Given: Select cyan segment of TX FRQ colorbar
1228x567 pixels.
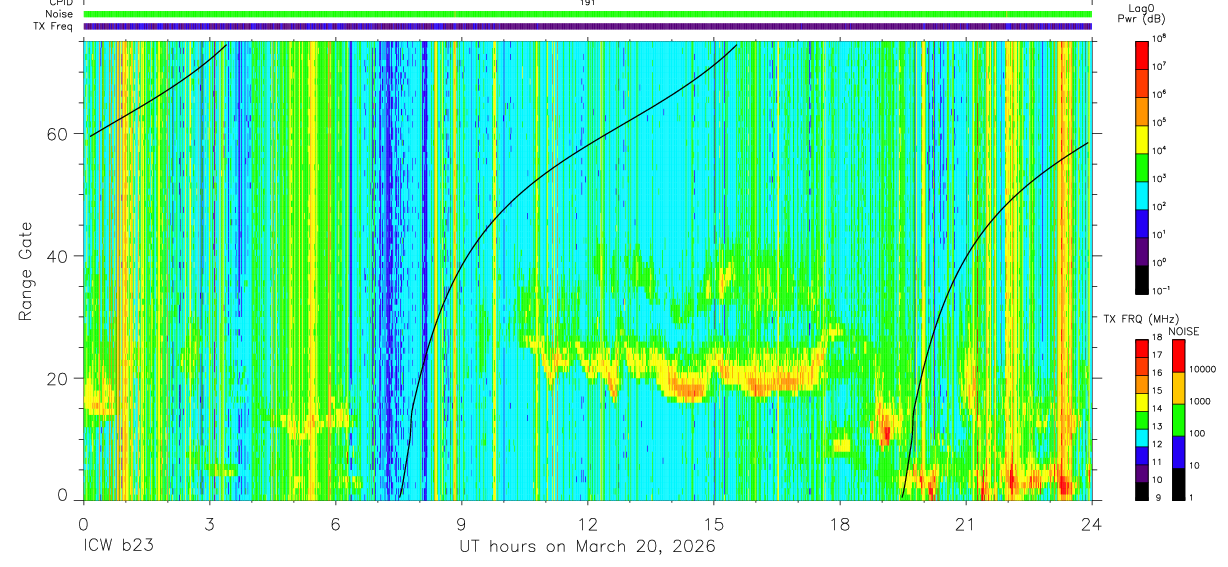Looking at the screenshot, I should tap(1142, 438).
